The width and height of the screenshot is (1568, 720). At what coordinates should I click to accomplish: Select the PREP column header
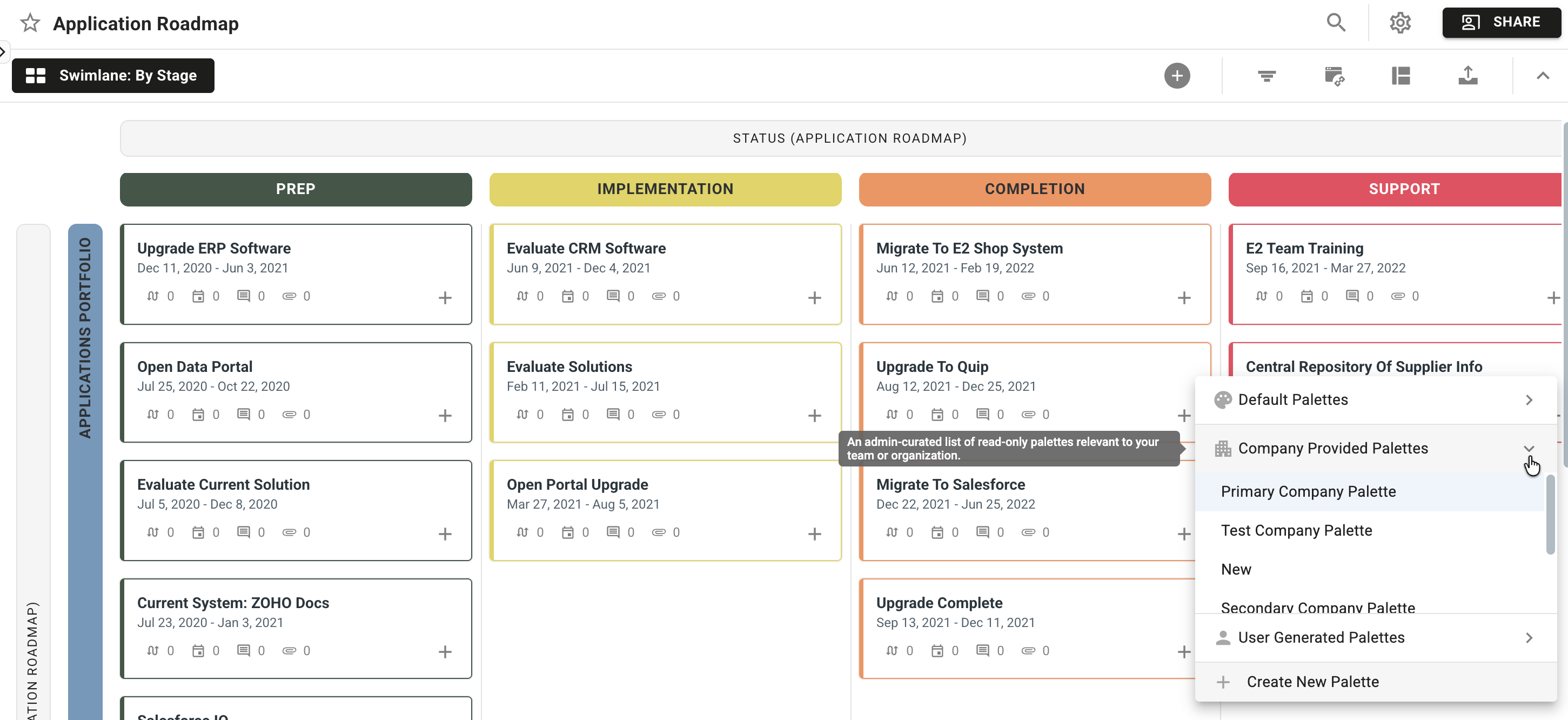click(x=296, y=189)
